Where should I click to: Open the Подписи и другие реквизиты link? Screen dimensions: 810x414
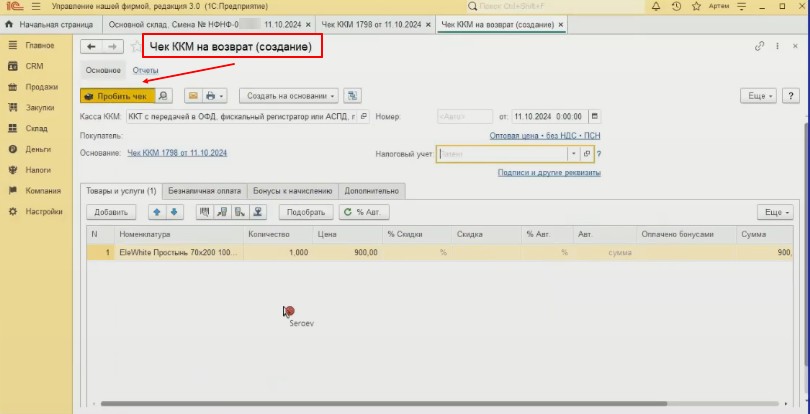pyautogui.click(x=549, y=173)
